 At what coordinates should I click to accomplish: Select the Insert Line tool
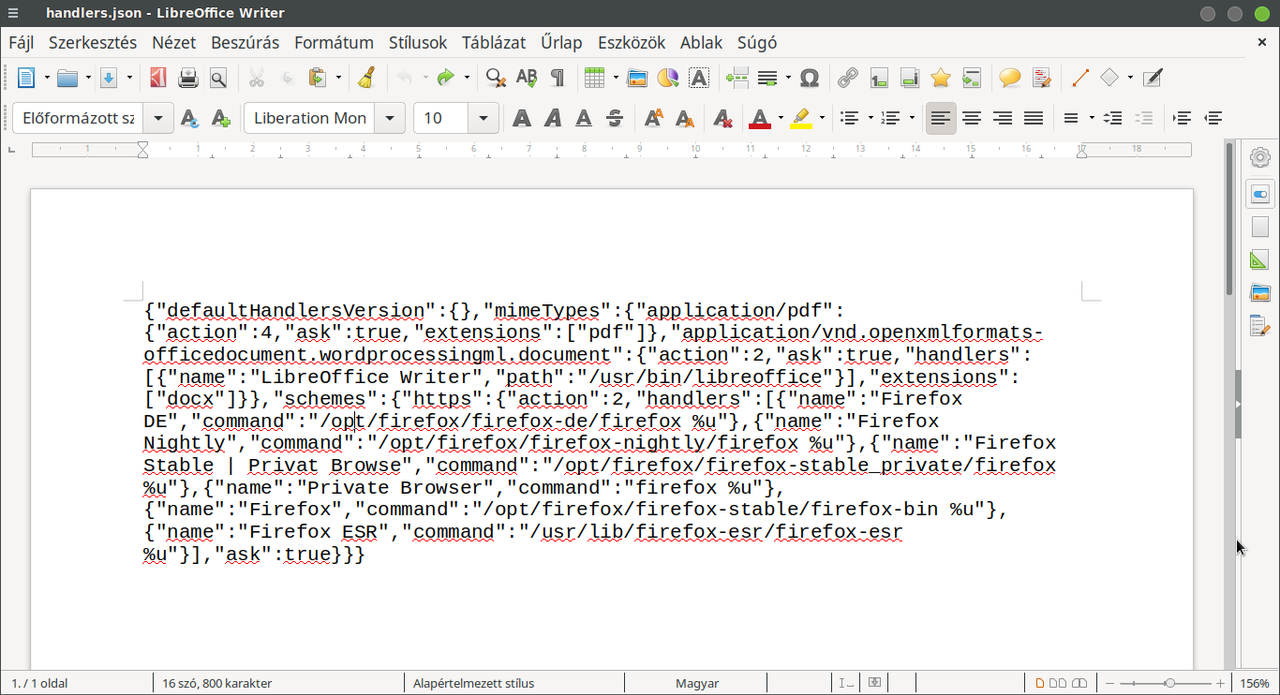click(x=1080, y=77)
